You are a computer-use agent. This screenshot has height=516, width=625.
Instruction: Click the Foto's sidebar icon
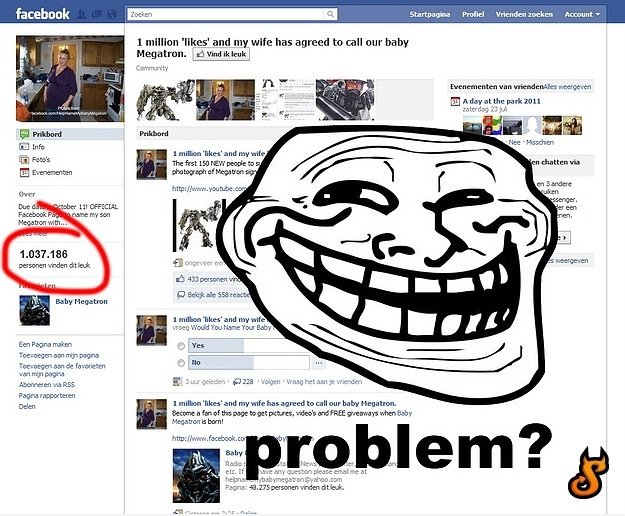coord(24,159)
